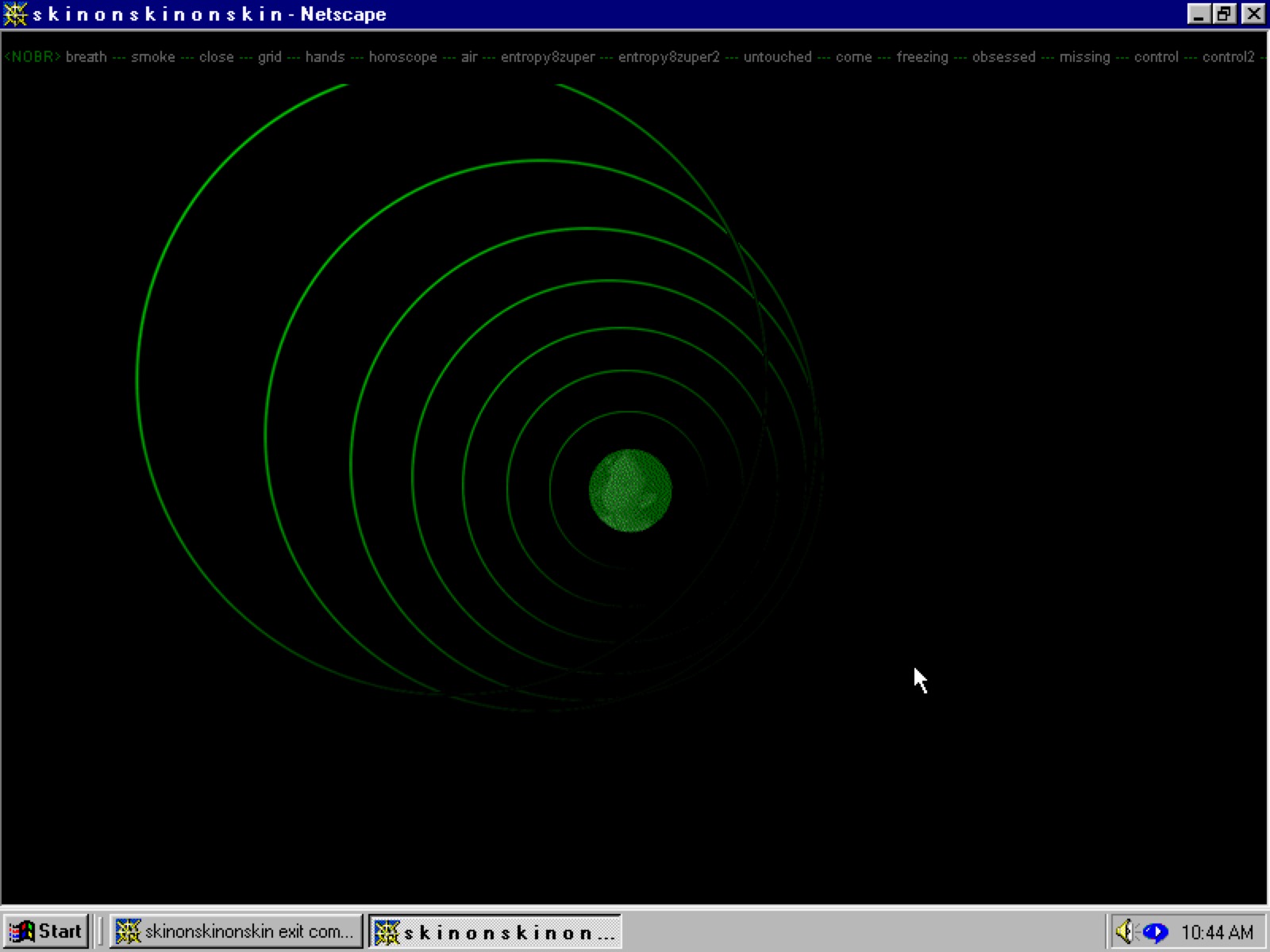This screenshot has width=1270, height=952.
Task: Open the volume speaker tray icon
Action: pyautogui.click(x=1126, y=931)
